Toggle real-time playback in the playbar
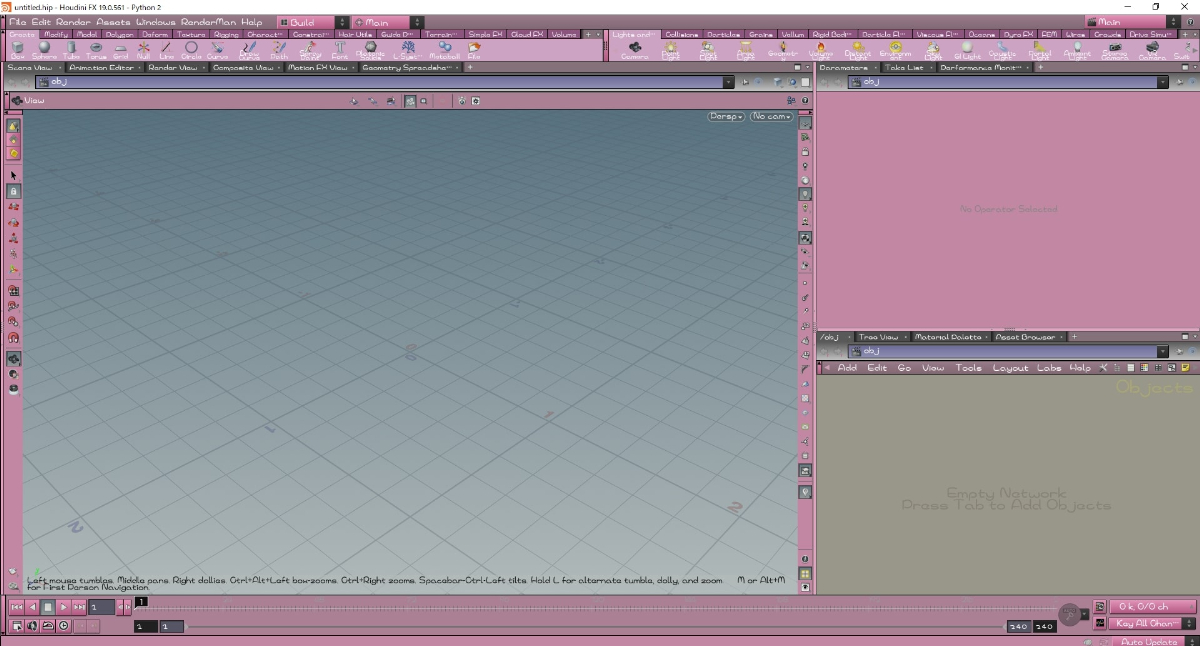The height and width of the screenshot is (646, 1200). pyautogui.click(x=63, y=626)
